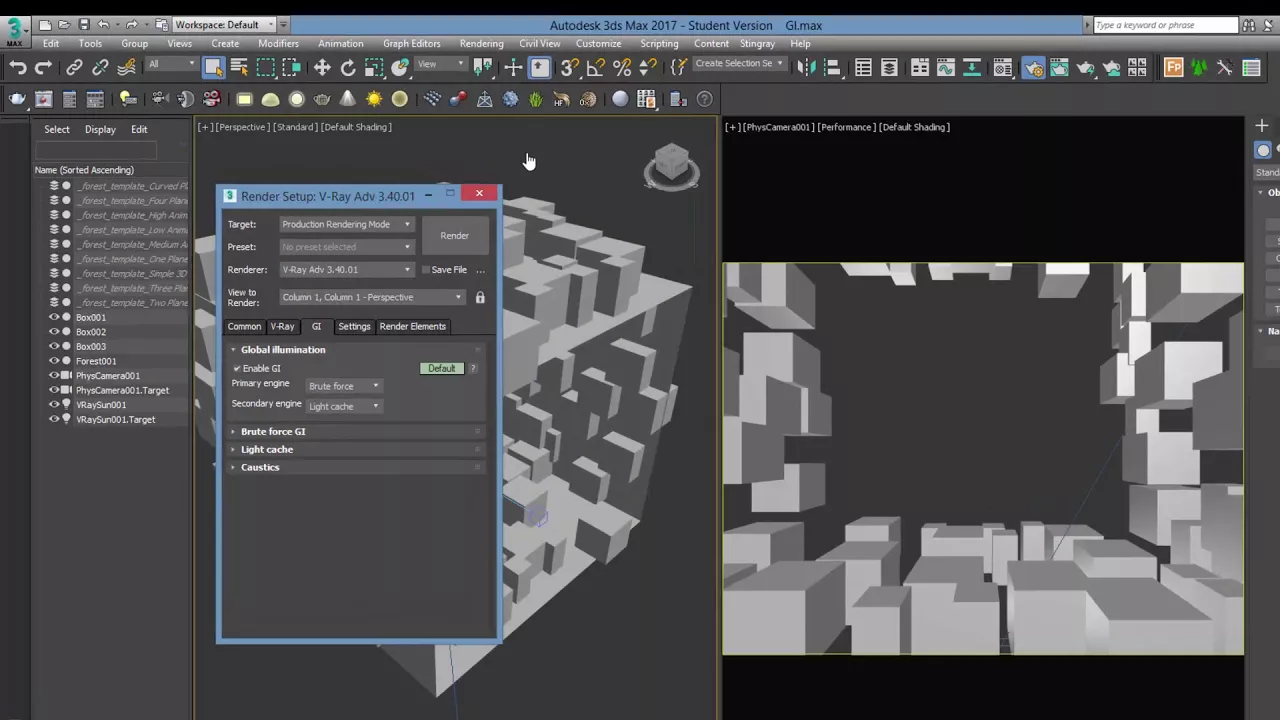Open the Primary engine Brute force dropdown

[x=343, y=386]
